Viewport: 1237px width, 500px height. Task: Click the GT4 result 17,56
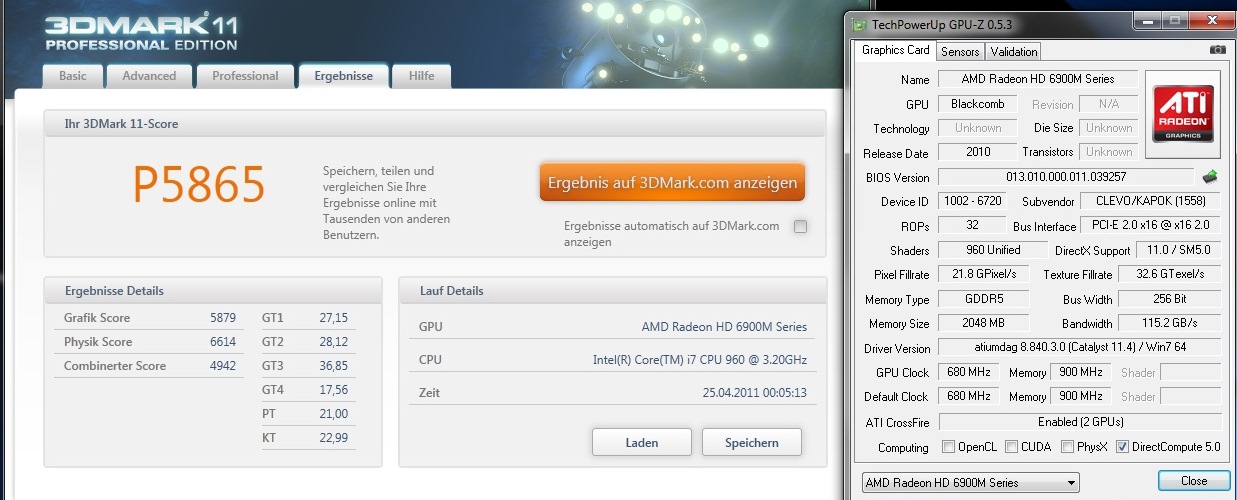pos(334,390)
